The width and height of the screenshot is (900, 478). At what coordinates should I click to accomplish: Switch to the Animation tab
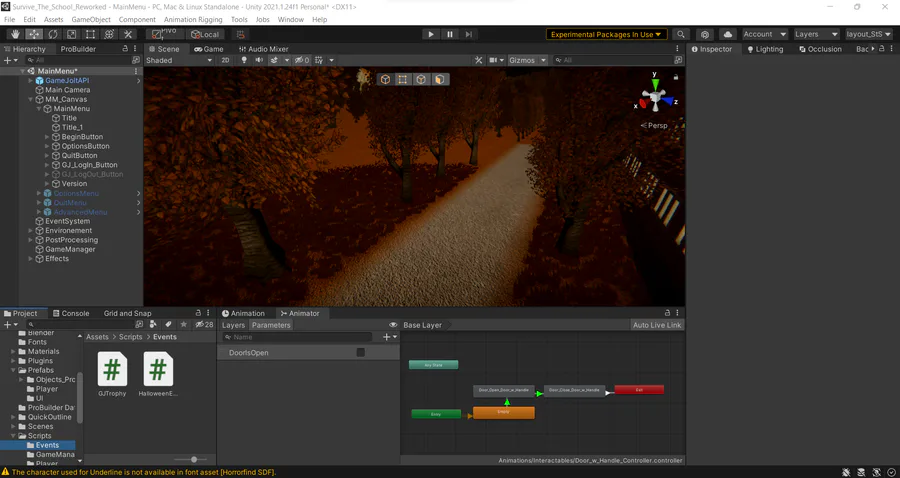(243, 313)
